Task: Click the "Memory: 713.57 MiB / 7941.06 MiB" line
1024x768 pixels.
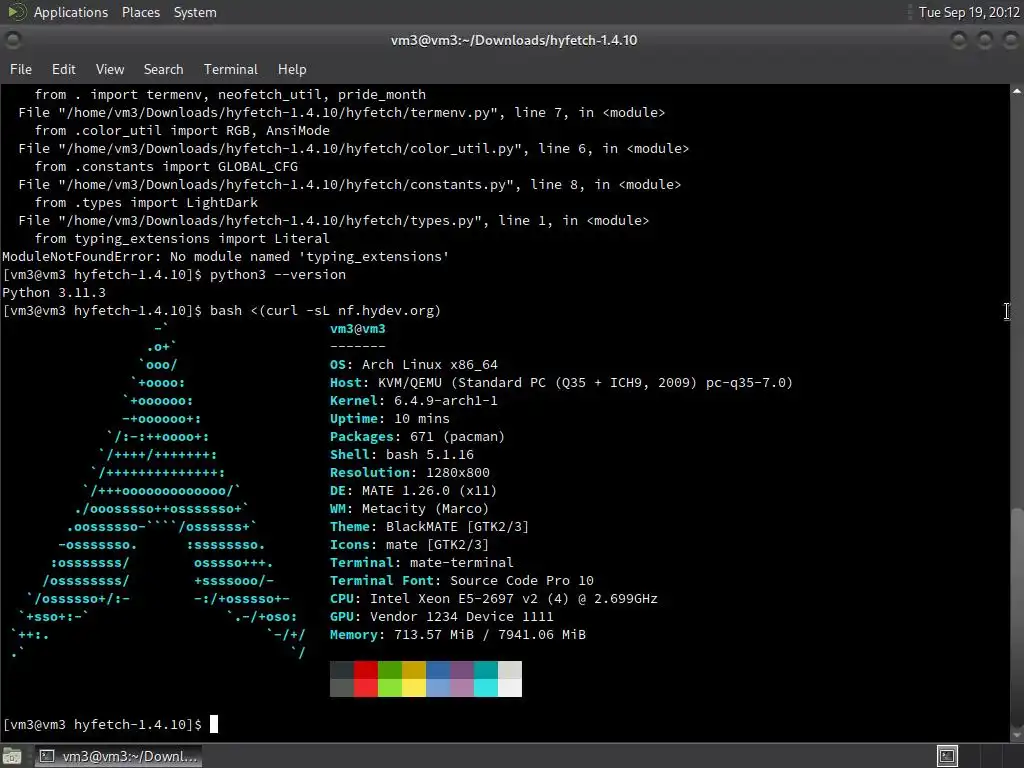Action: (x=458, y=634)
